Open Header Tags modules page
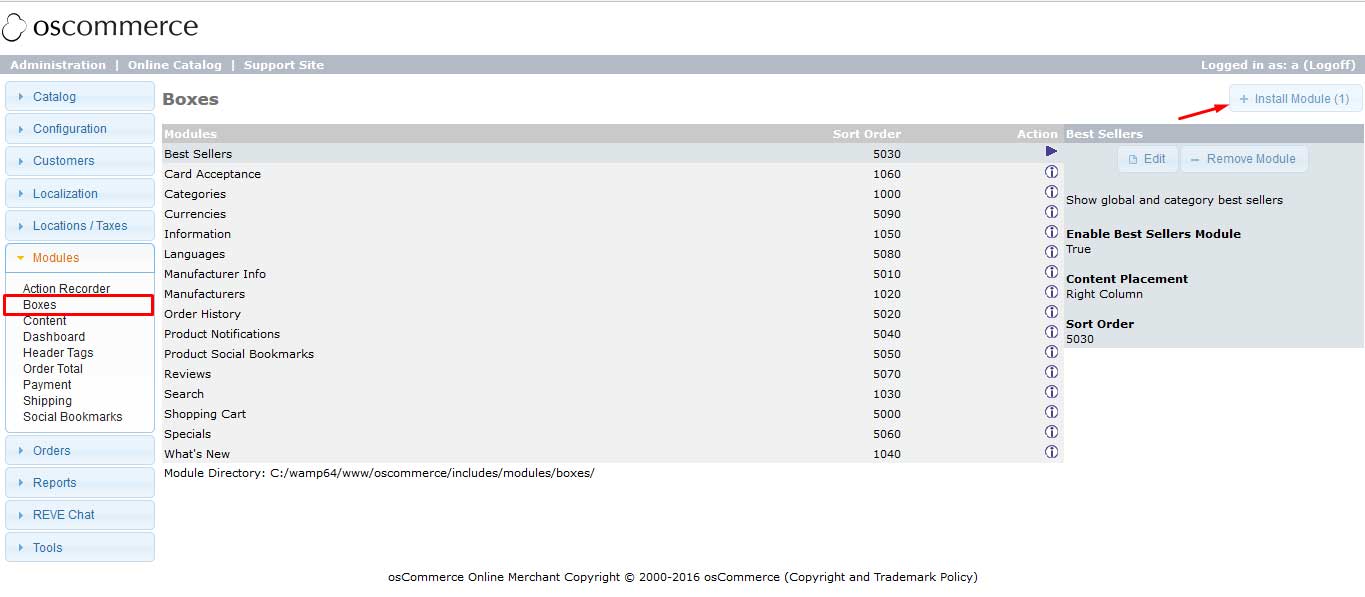This screenshot has width=1365, height=597. (58, 353)
